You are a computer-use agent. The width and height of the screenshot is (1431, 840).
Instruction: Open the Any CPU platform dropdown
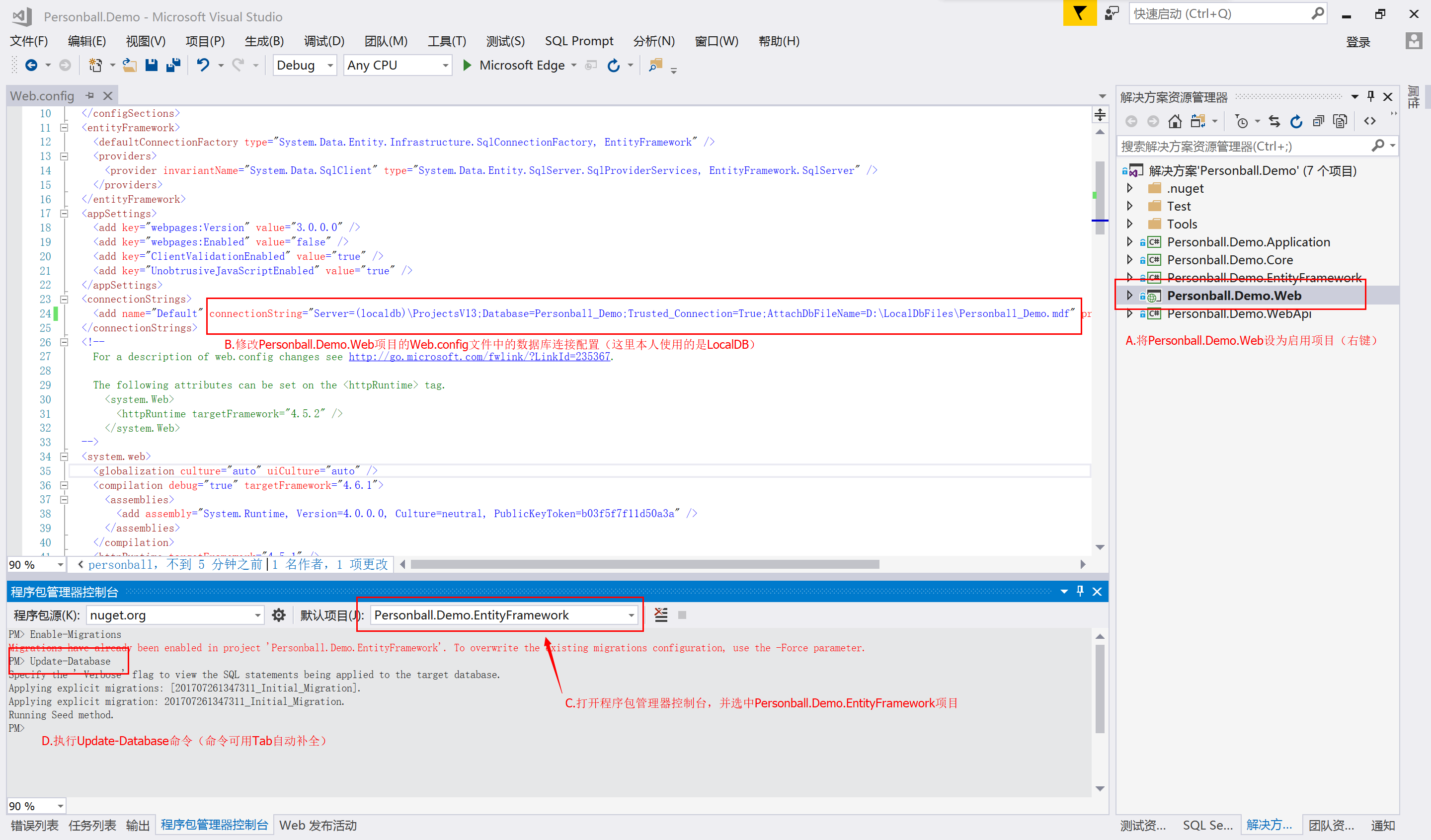click(445, 65)
